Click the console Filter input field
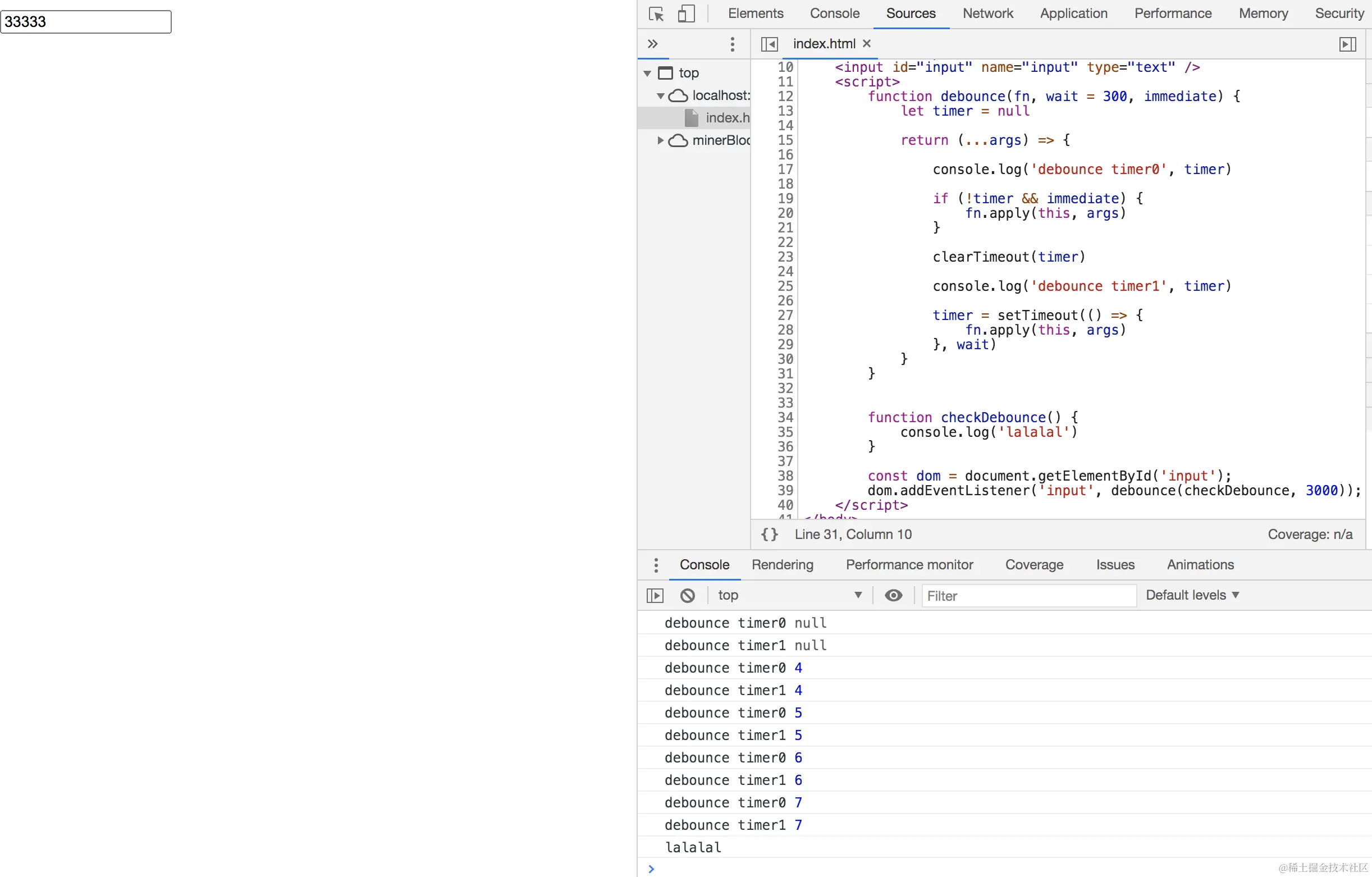This screenshot has height=877, width=1372. tap(1028, 596)
